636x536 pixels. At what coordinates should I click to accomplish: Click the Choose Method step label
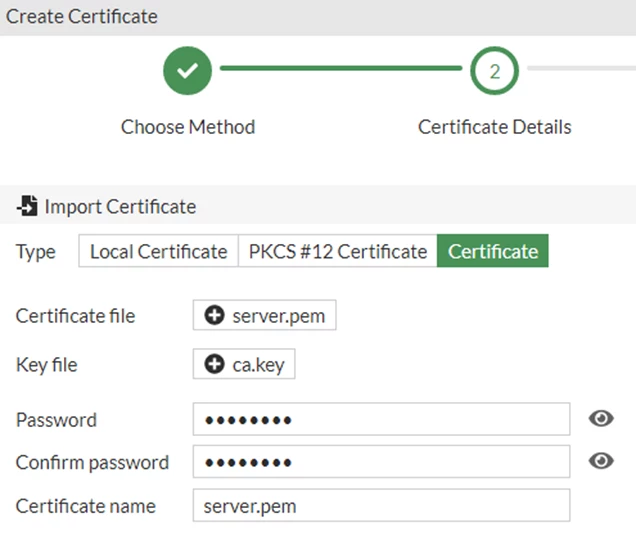[x=188, y=127]
